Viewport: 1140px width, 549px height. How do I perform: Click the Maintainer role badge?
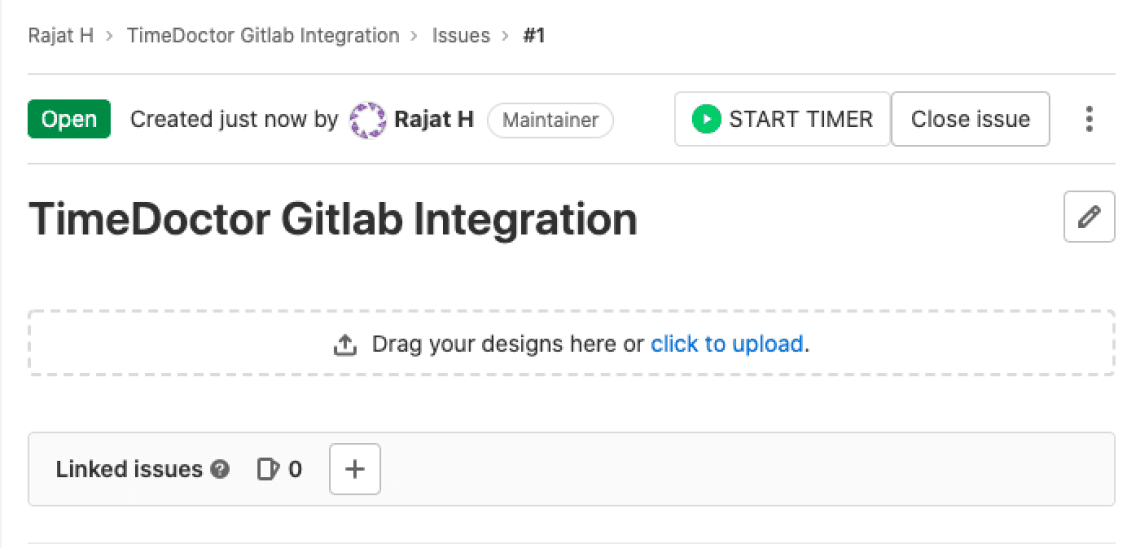tap(550, 120)
